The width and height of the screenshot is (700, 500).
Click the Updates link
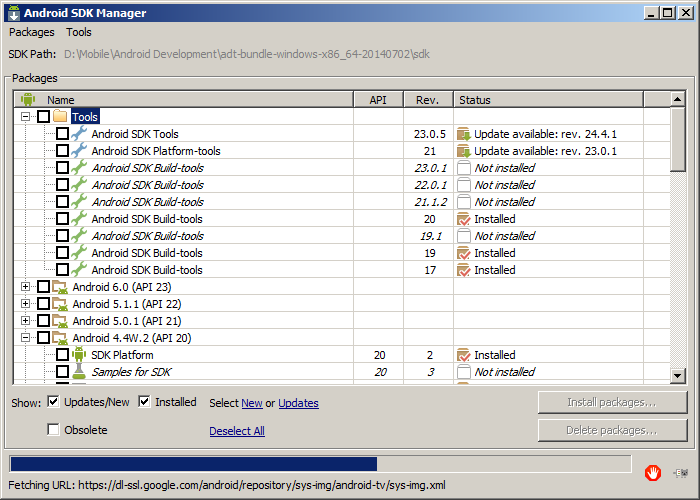[298, 403]
